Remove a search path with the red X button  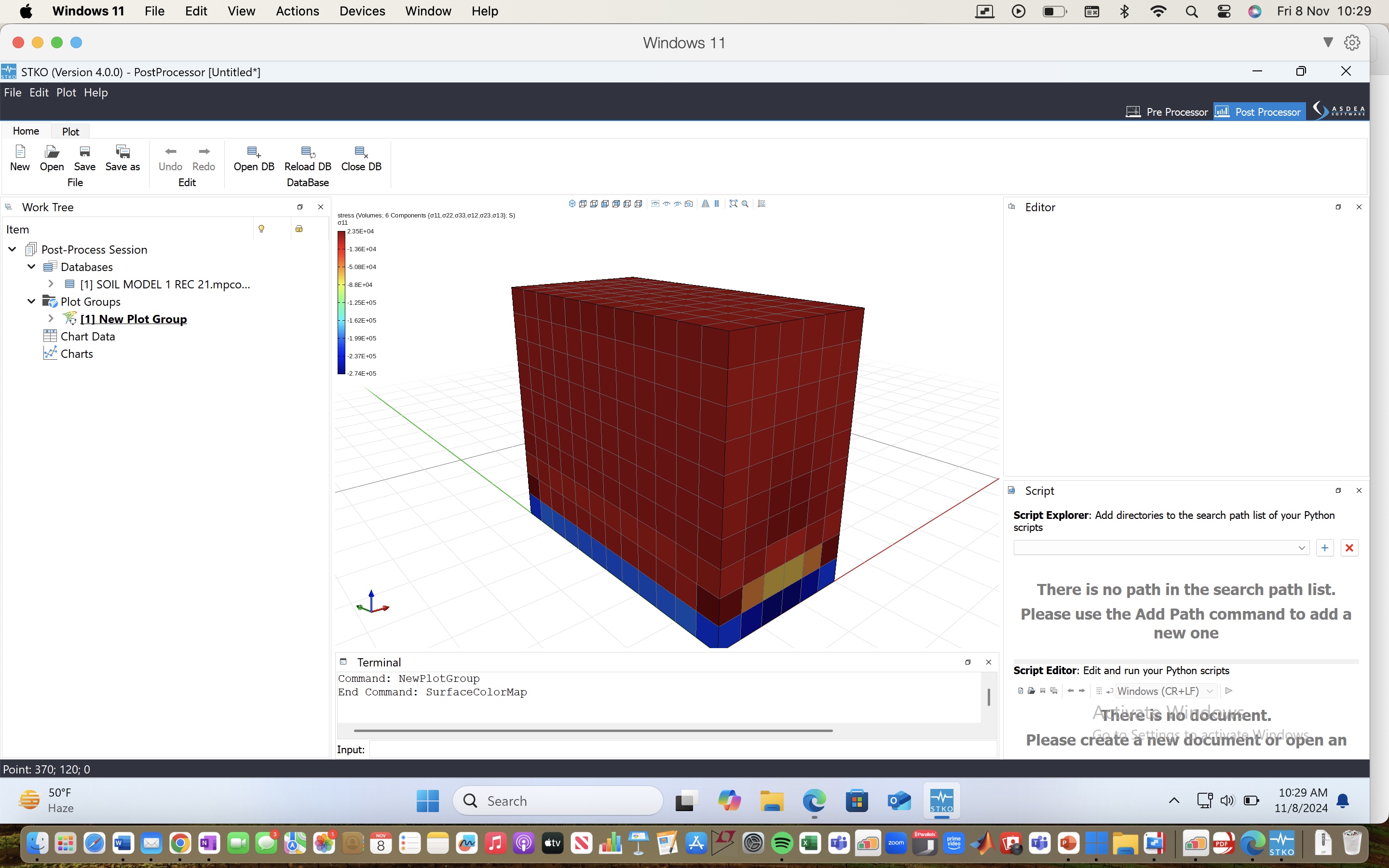click(1349, 548)
